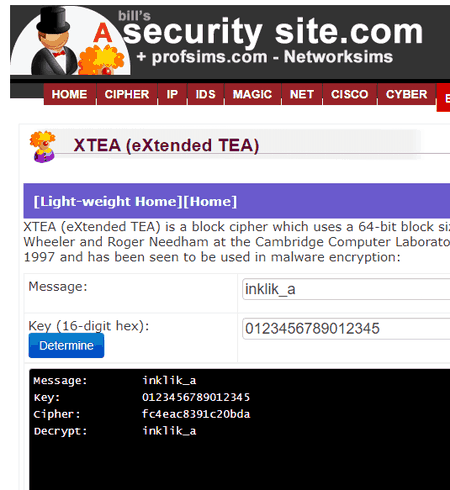Select the MAGIC menu tab

pyautogui.click(x=252, y=94)
